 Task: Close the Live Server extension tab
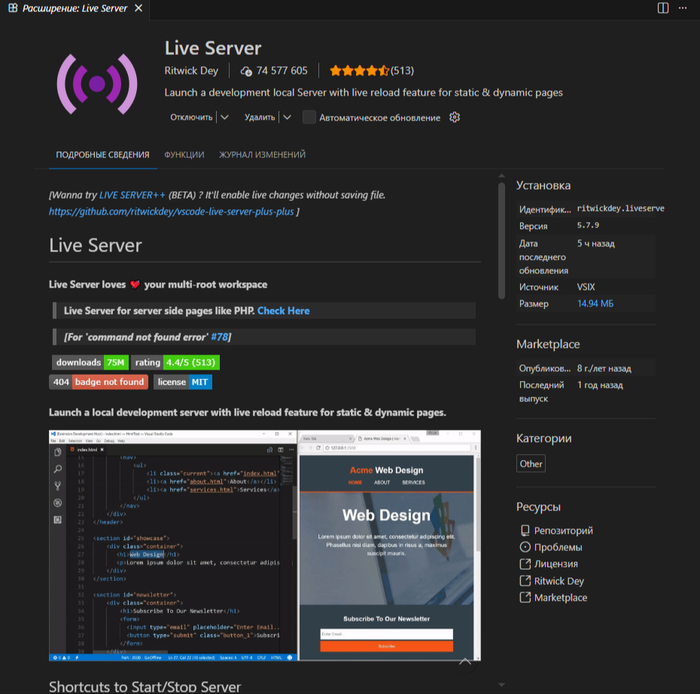pos(139,8)
